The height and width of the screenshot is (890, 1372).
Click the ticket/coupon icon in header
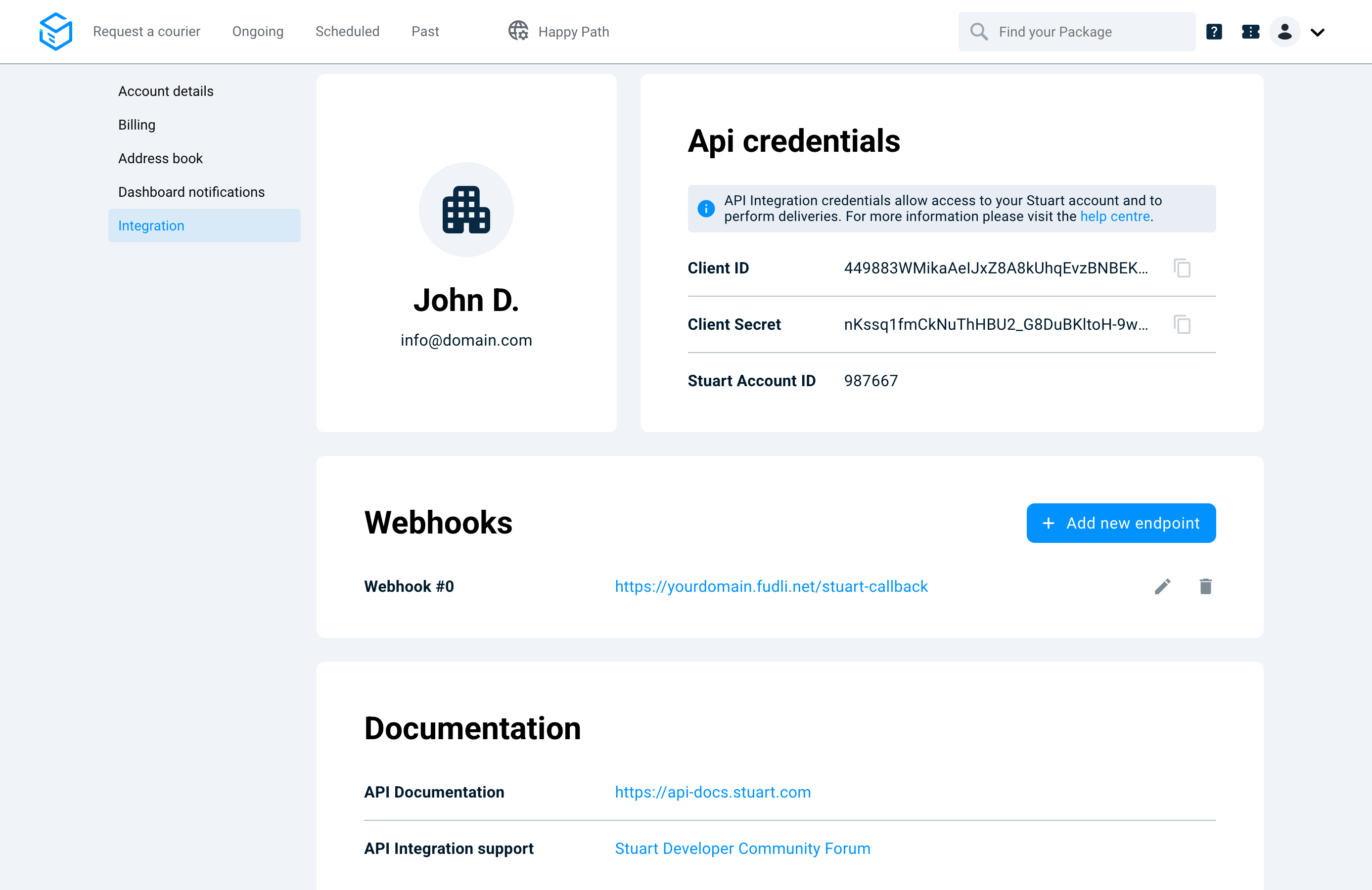1250,32
